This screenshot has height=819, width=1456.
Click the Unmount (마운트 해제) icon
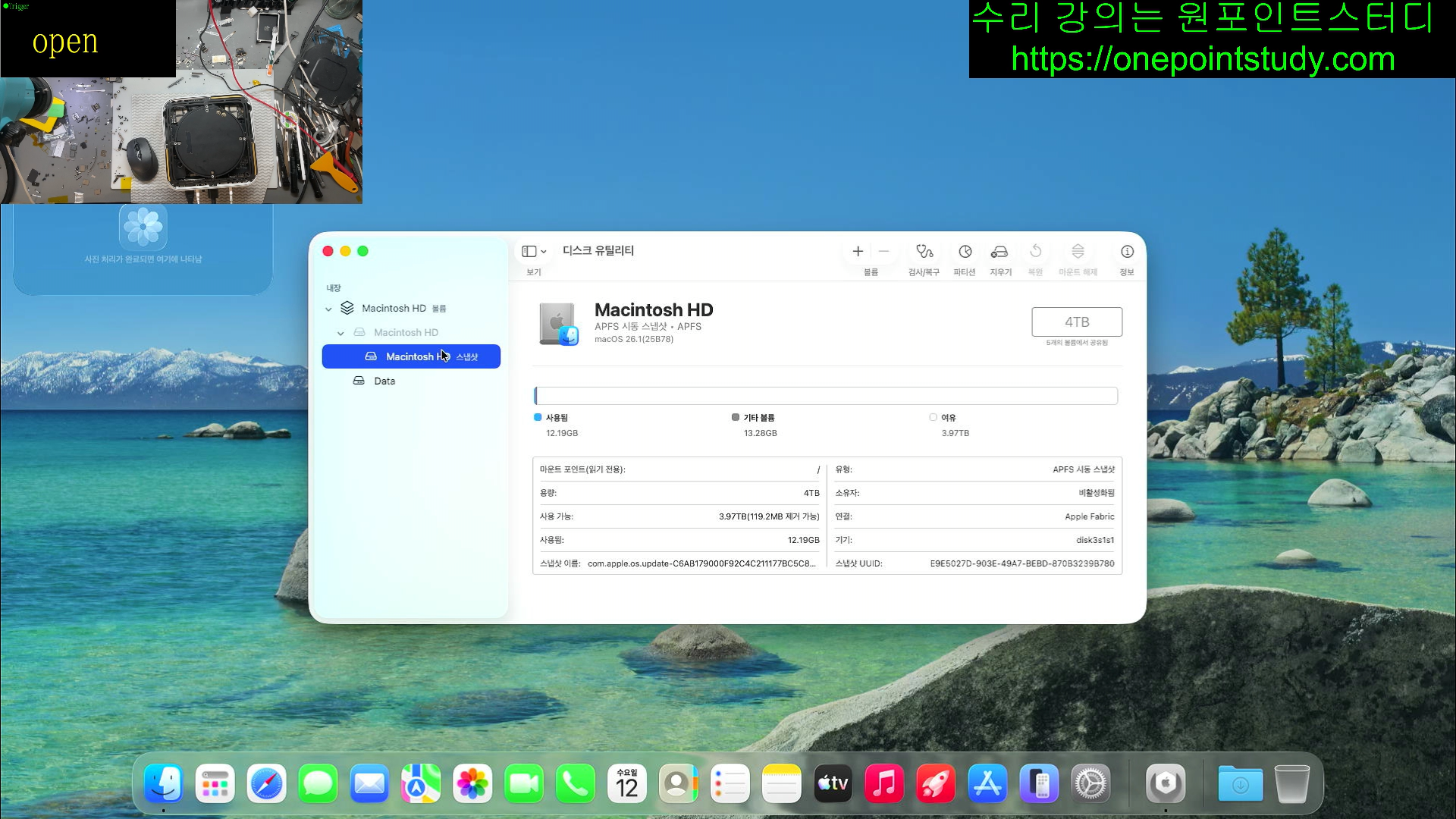click(1078, 252)
